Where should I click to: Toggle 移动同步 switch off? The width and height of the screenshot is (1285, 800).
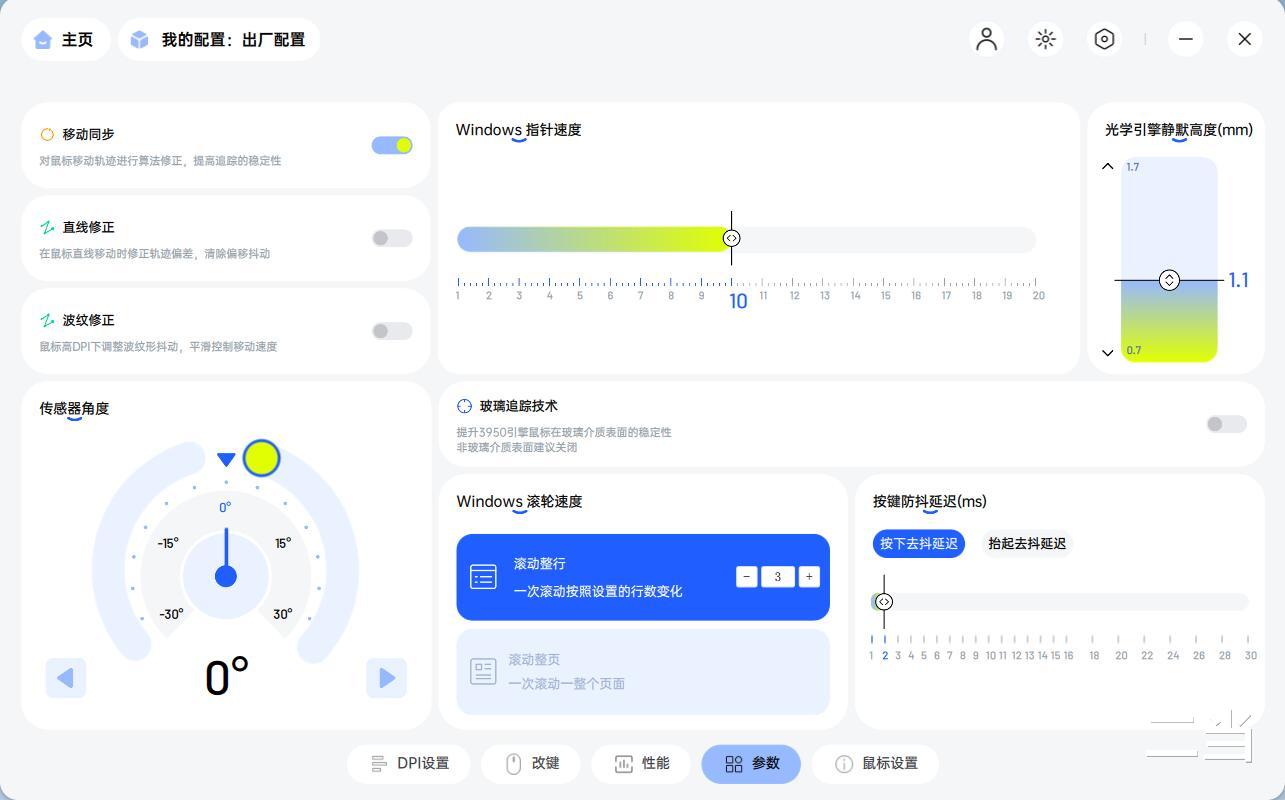[392, 145]
